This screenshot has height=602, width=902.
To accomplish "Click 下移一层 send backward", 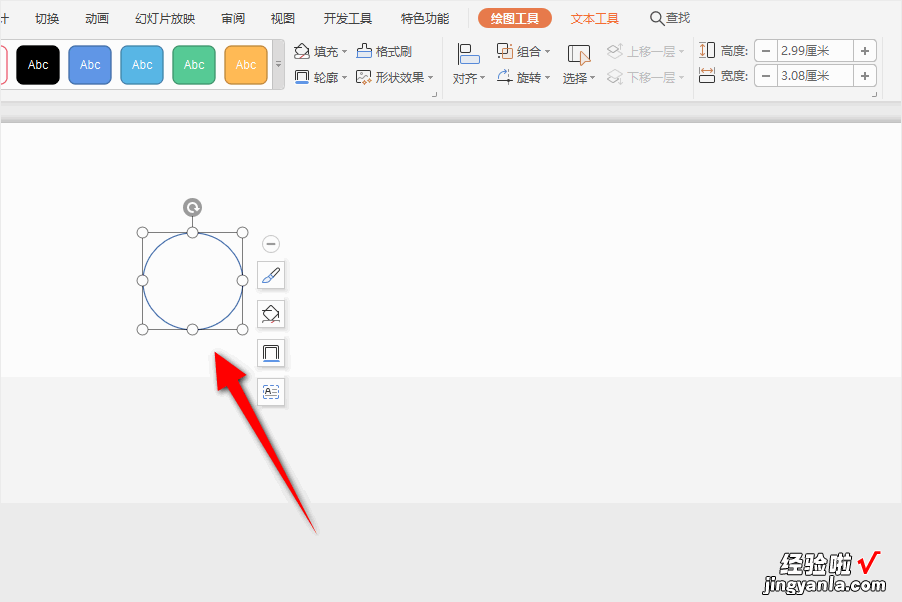I will pyautogui.click(x=645, y=77).
